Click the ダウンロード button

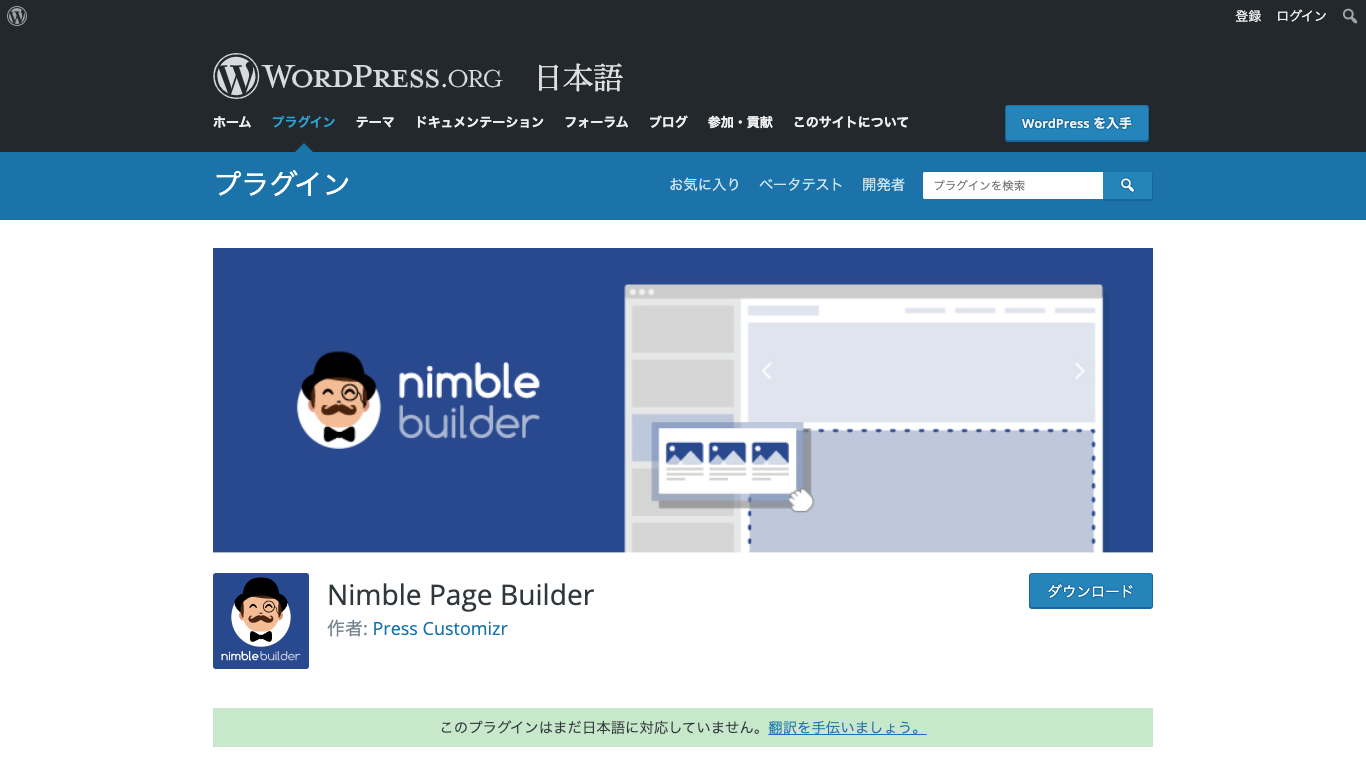pyautogui.click(x=1091, y=591)
